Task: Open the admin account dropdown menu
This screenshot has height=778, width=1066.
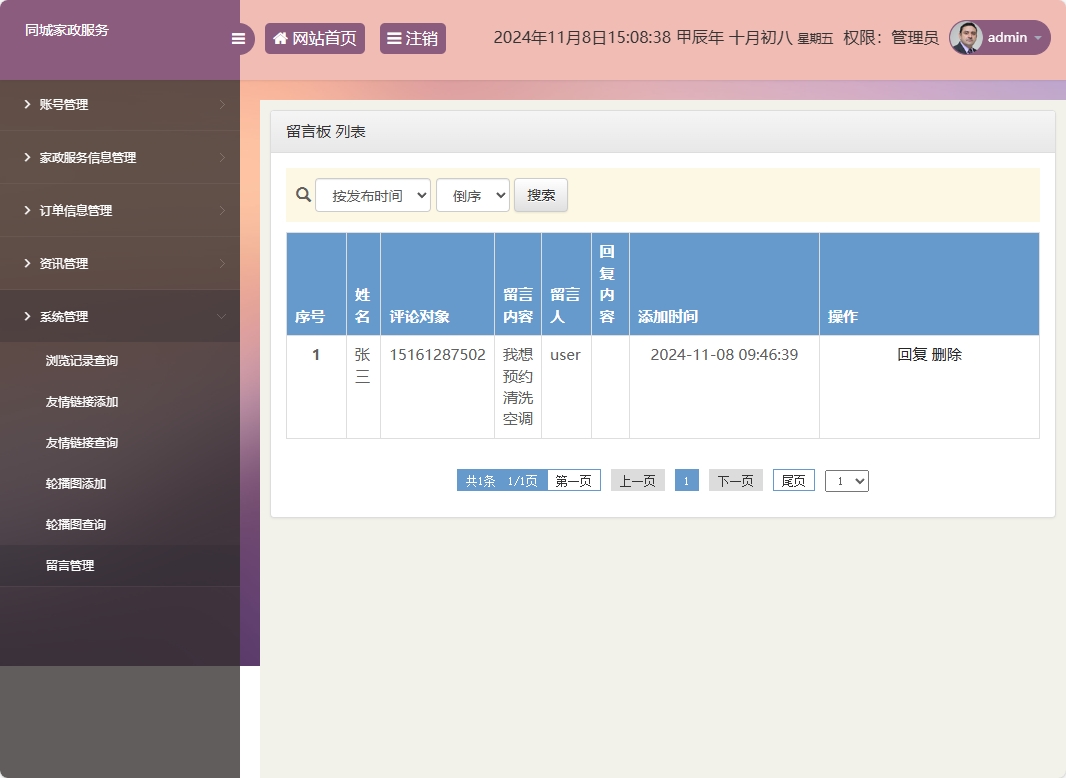Action: pyautogui.click(x=1037, y=38)
